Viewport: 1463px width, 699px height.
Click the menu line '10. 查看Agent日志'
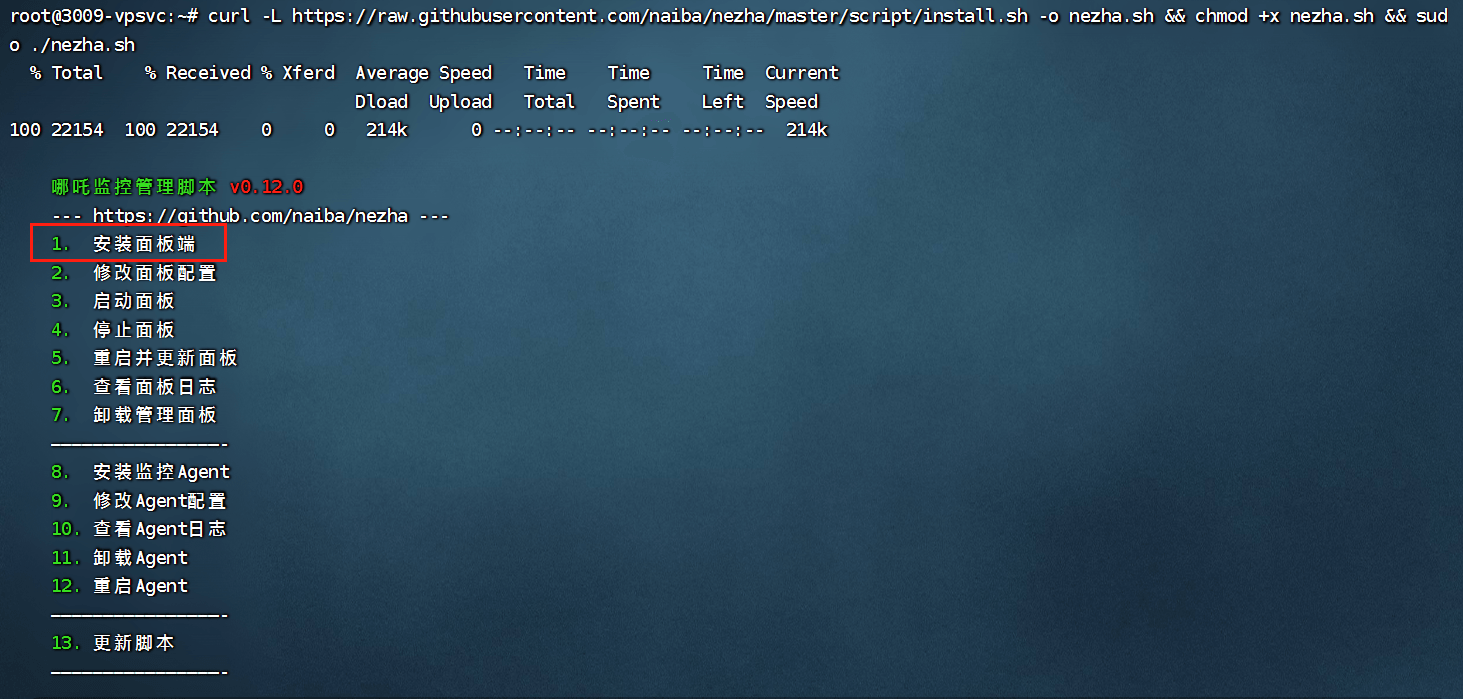(139, 529)
